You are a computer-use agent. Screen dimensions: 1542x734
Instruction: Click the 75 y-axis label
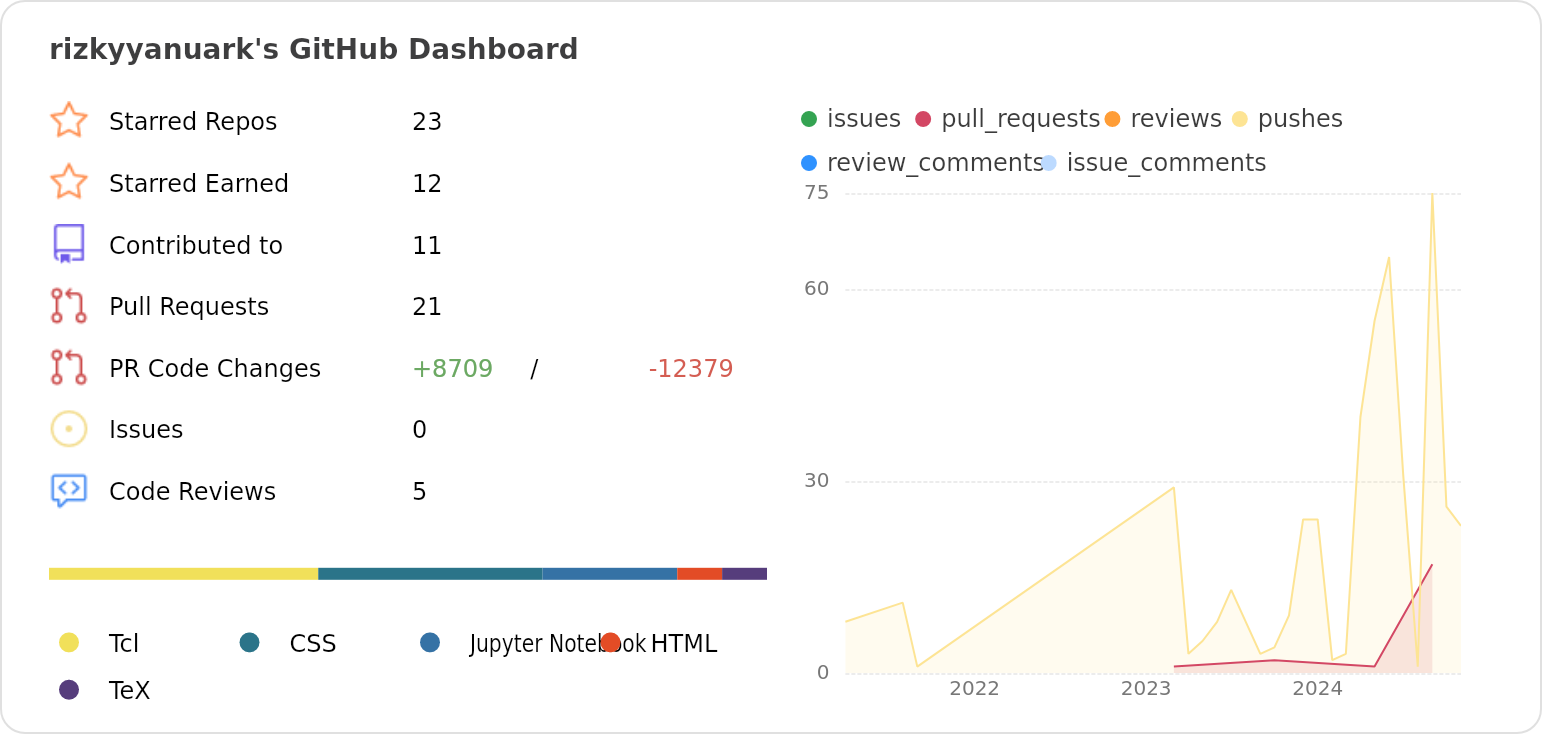(x=817, y=193)
